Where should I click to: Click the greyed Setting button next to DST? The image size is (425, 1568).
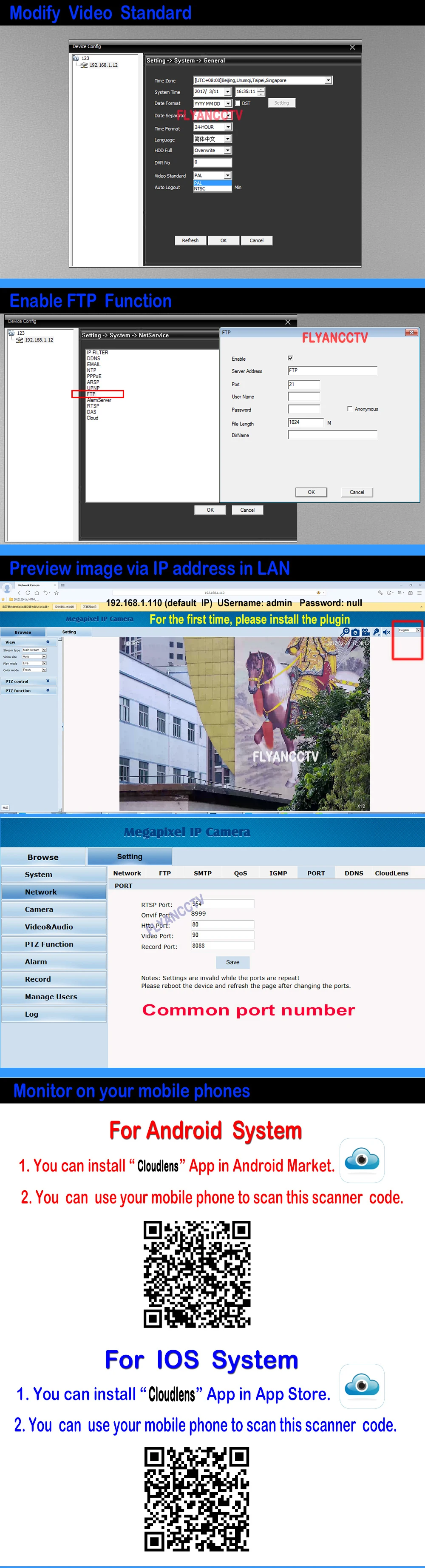(281, 103)
